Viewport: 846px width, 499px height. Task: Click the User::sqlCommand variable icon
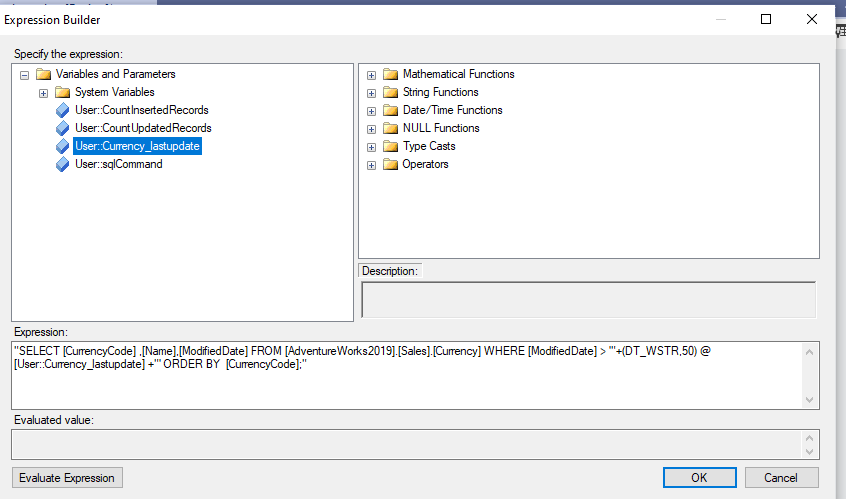(x=63, y=164)
